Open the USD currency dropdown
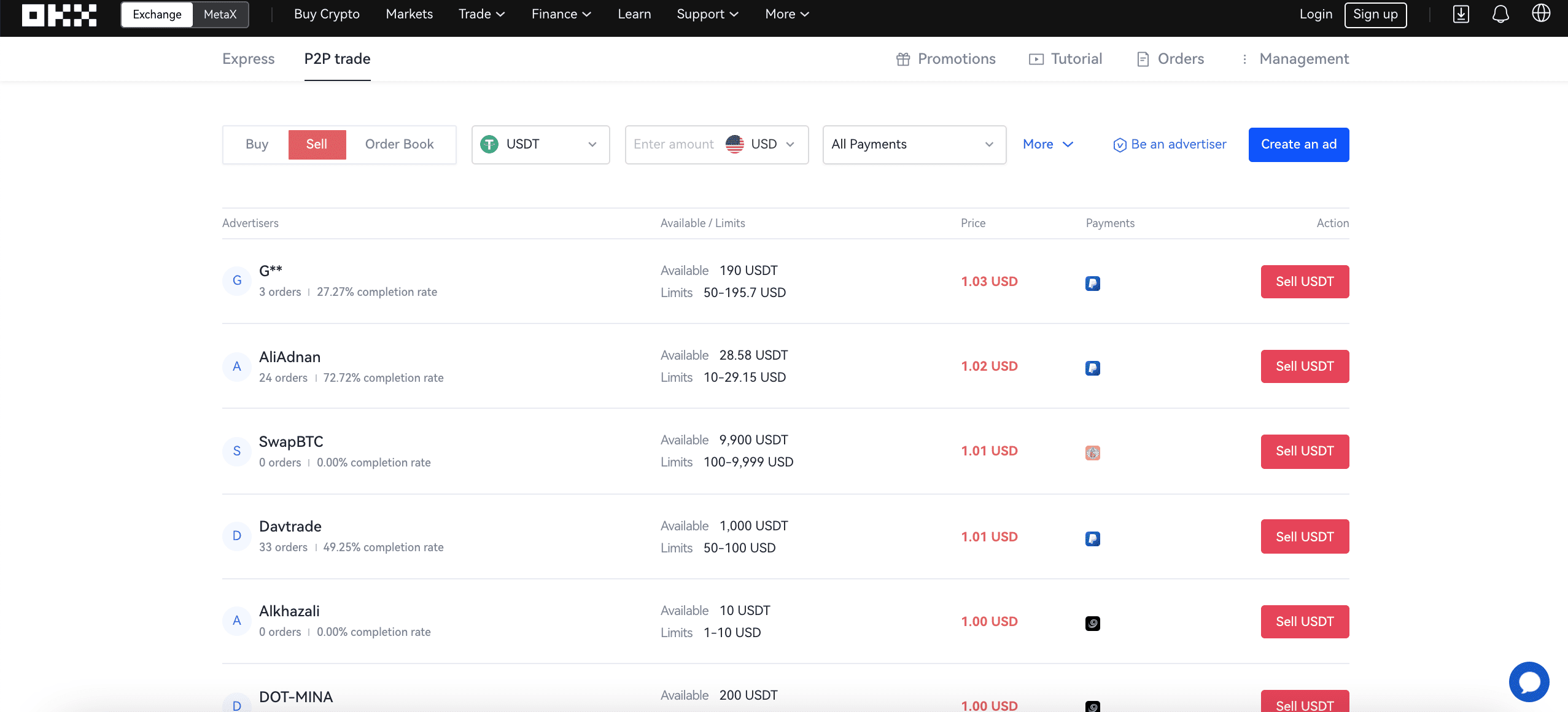 click(761, 144)
